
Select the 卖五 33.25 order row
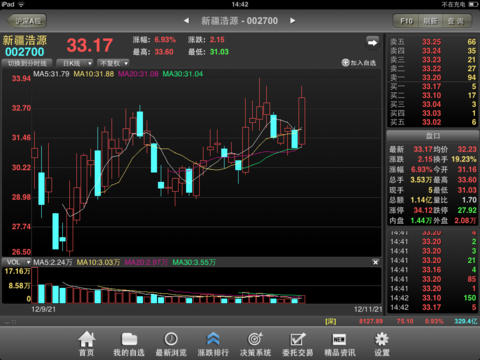pyautogui.click(x=433, y=42)
